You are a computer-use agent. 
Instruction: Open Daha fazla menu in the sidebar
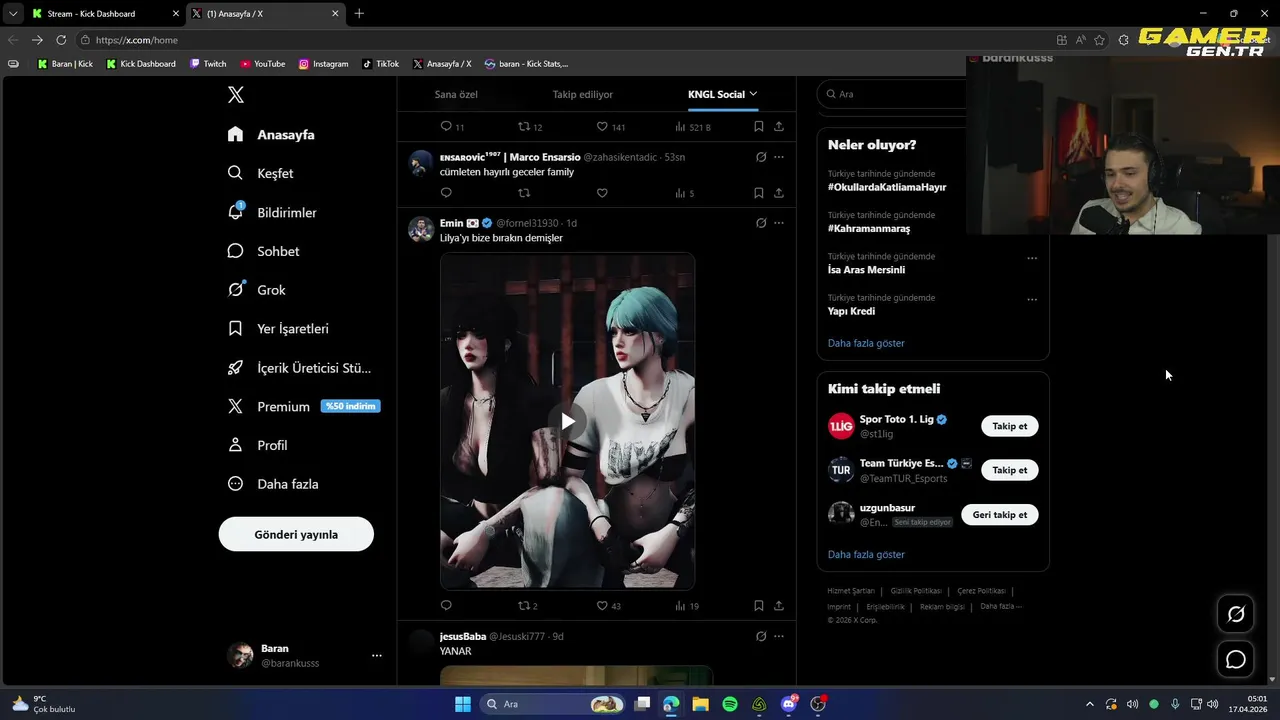coord(273,484)
